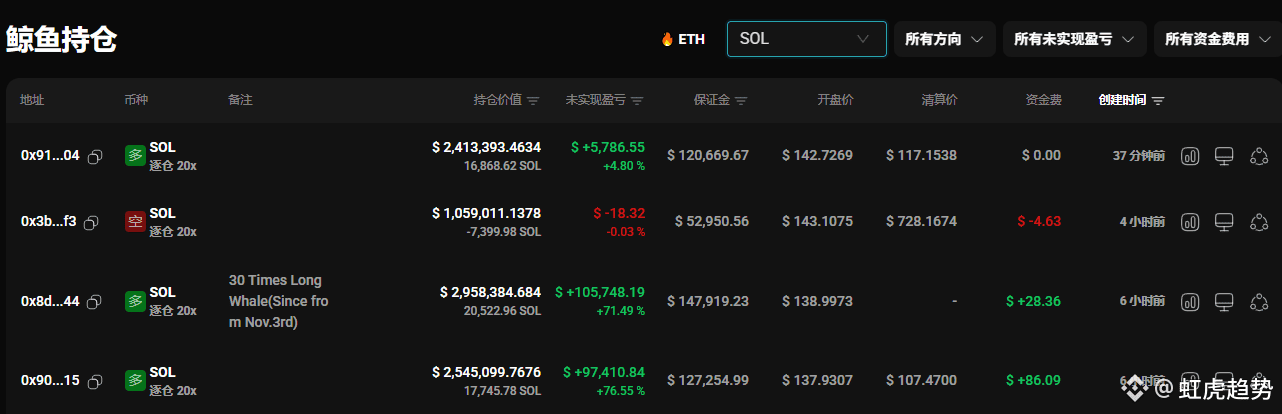Viewport: 1282px width, 414px height.
Task: Open chart icon for 0x91...04 row
Action: point(1191,156)
